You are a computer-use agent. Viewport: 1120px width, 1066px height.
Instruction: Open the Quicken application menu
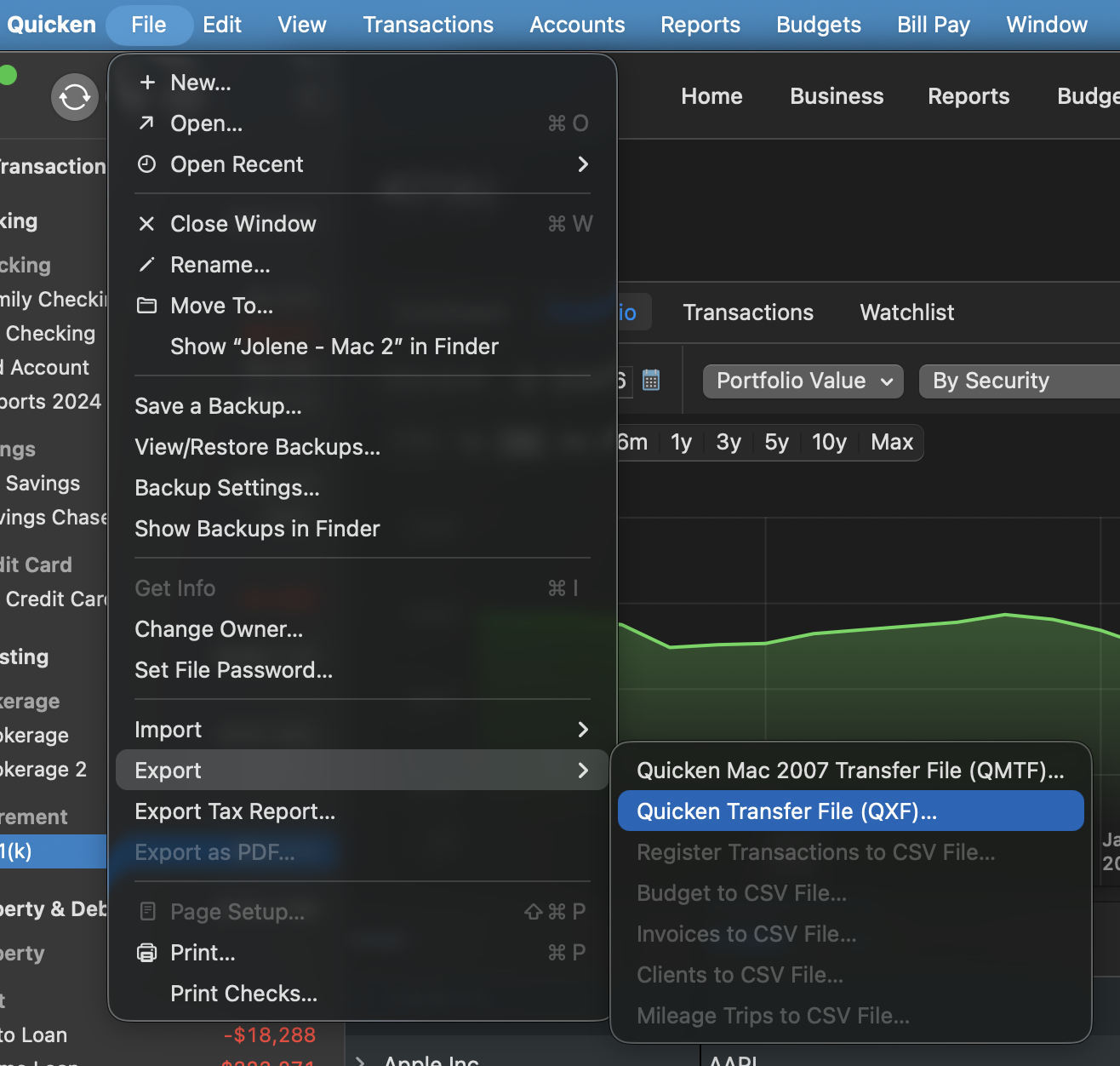pyautogui.click(x=51, y=25)
